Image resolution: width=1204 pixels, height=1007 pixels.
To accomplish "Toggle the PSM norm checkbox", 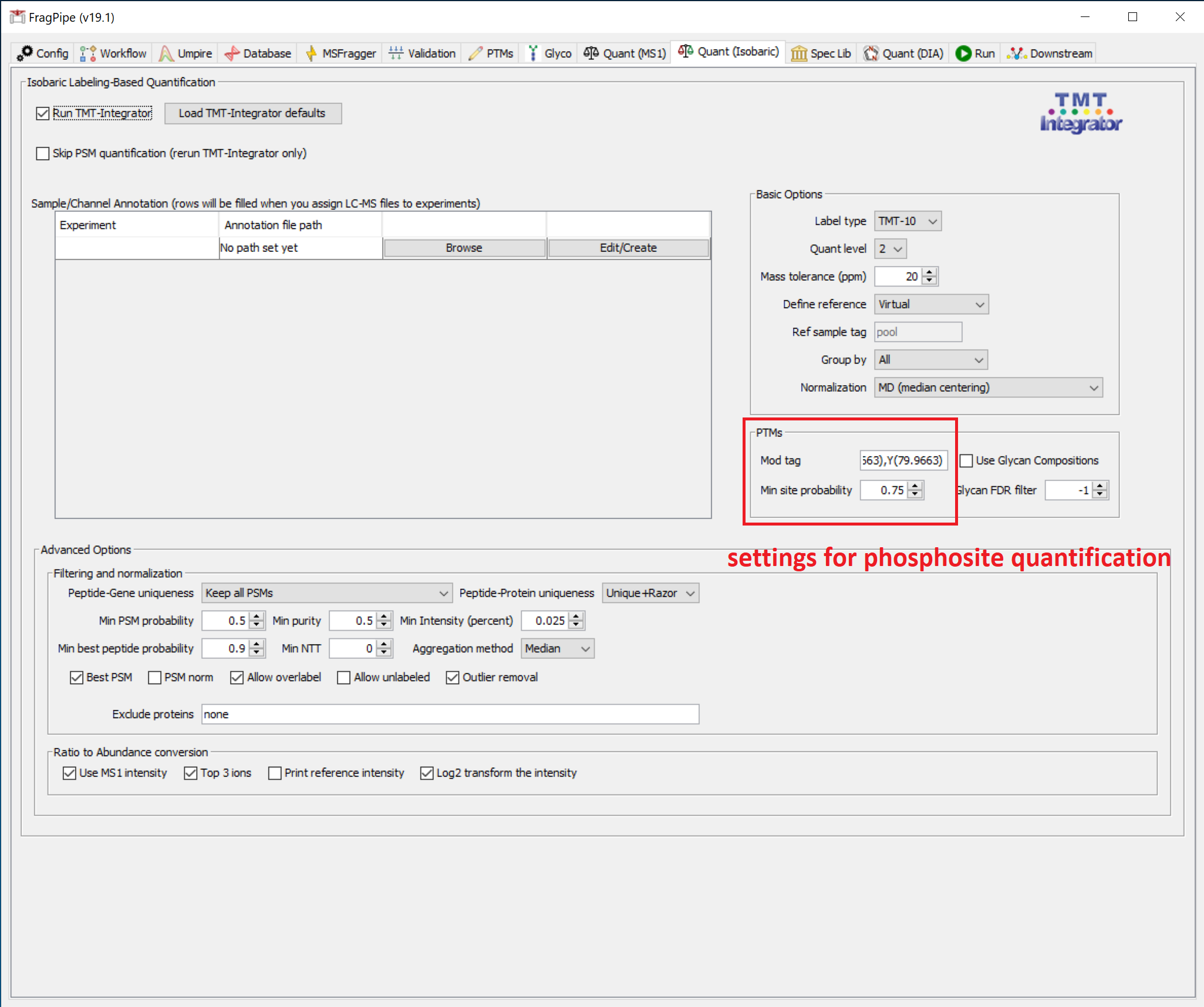I will (x=155, y=678).
